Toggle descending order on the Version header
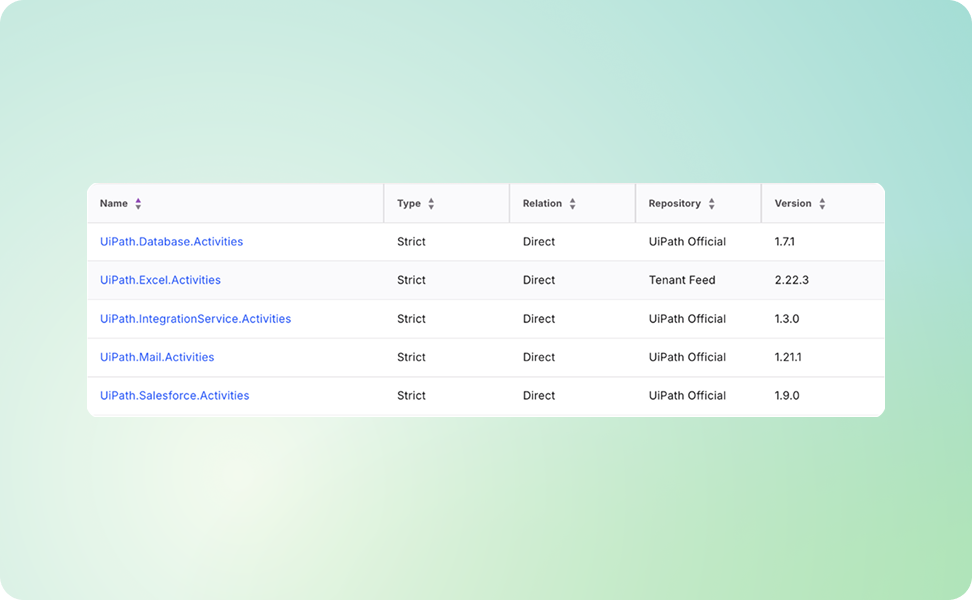This screenshot has height=600, width=972. (x=821, y=206)
